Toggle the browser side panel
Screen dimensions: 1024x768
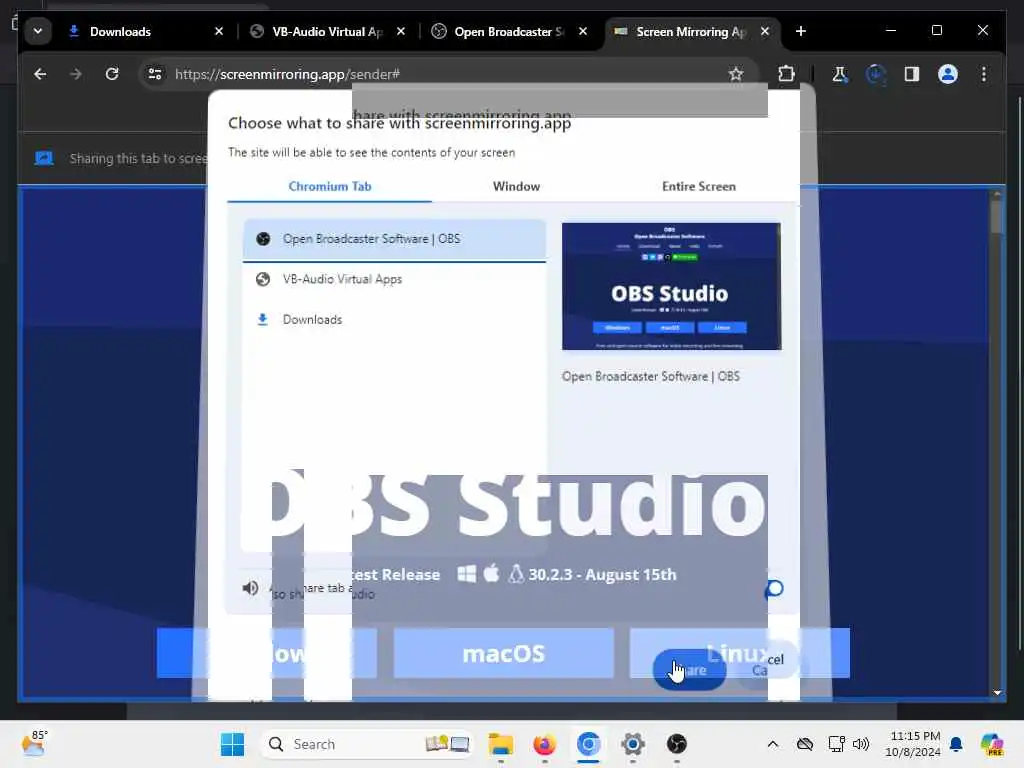912,74
